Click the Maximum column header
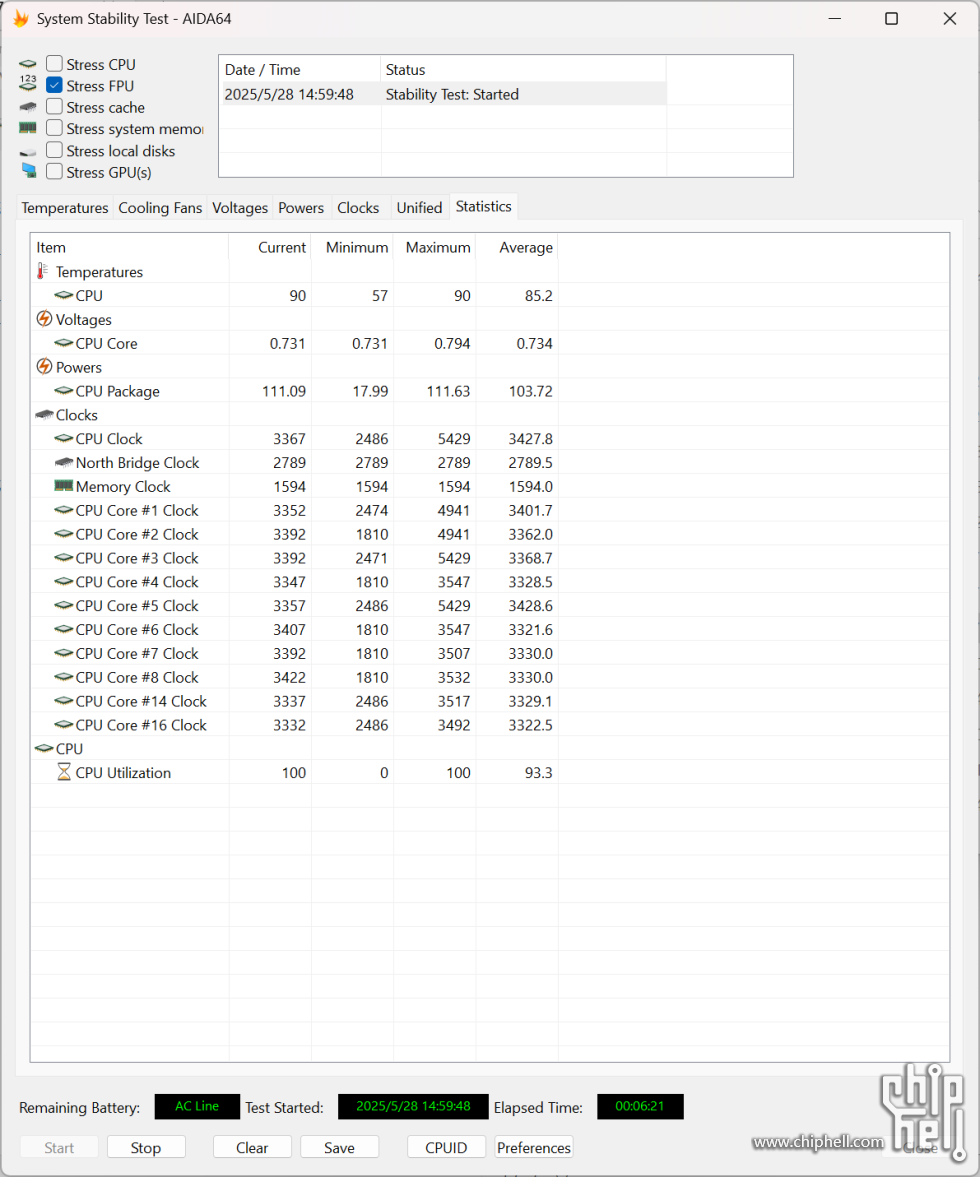Image resolution: width=980 pixels, height=1177 pixels. [x=435, y=247]
